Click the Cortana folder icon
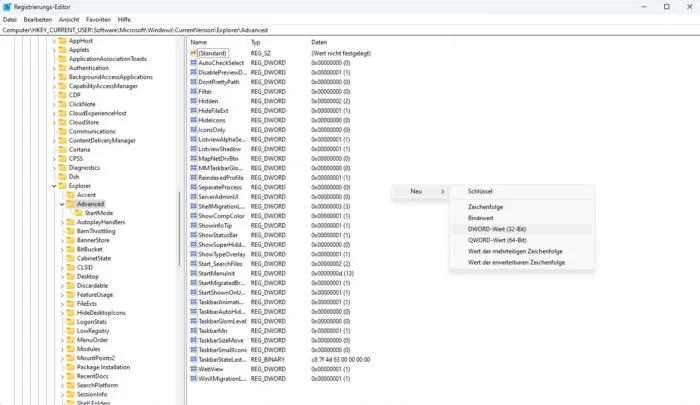This screenshot has height=405, width=700. (x=62, y=150)
